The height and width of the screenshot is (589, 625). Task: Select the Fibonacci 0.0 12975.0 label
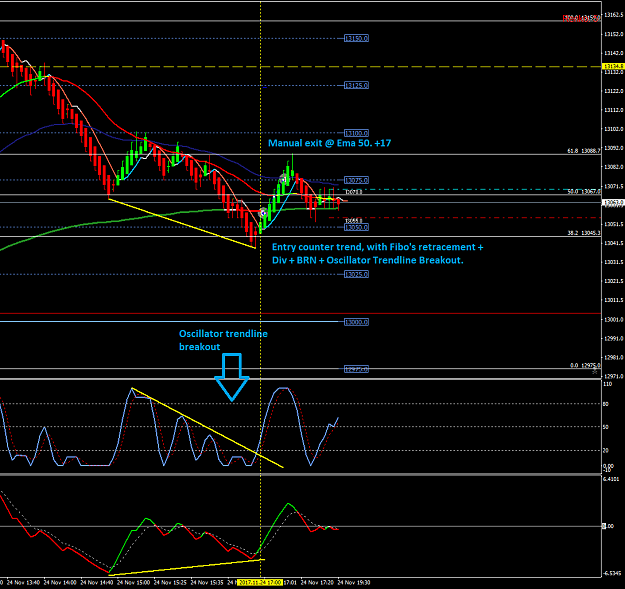[585, 365]
